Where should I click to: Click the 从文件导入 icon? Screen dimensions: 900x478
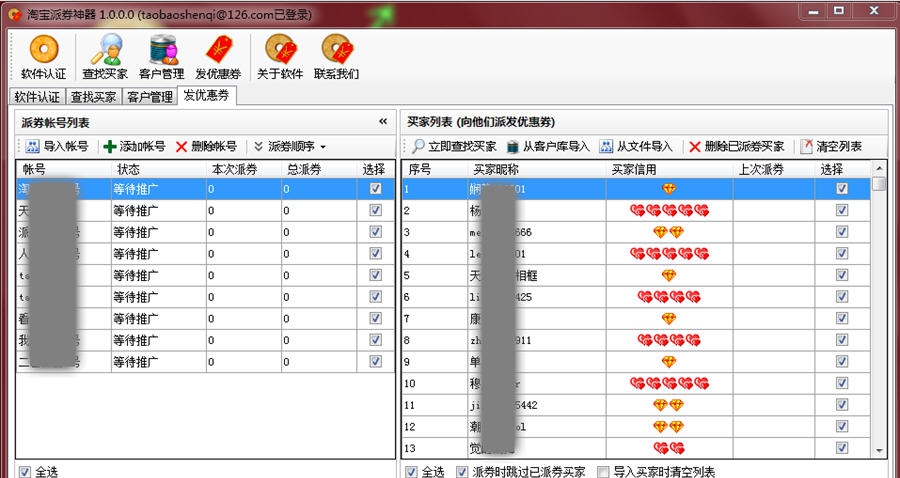click(x=606, y=146)
